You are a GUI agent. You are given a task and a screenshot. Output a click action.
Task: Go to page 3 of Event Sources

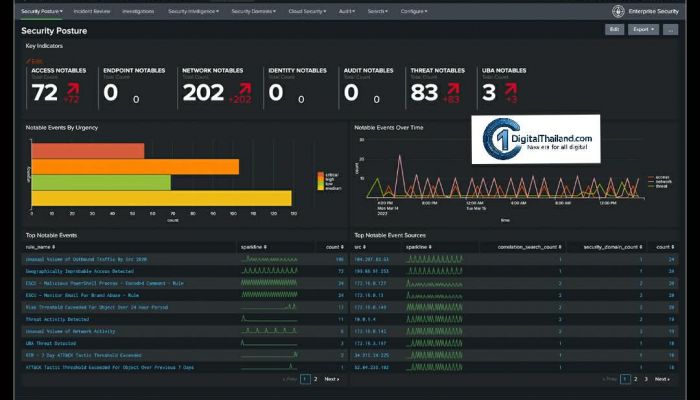646,379
